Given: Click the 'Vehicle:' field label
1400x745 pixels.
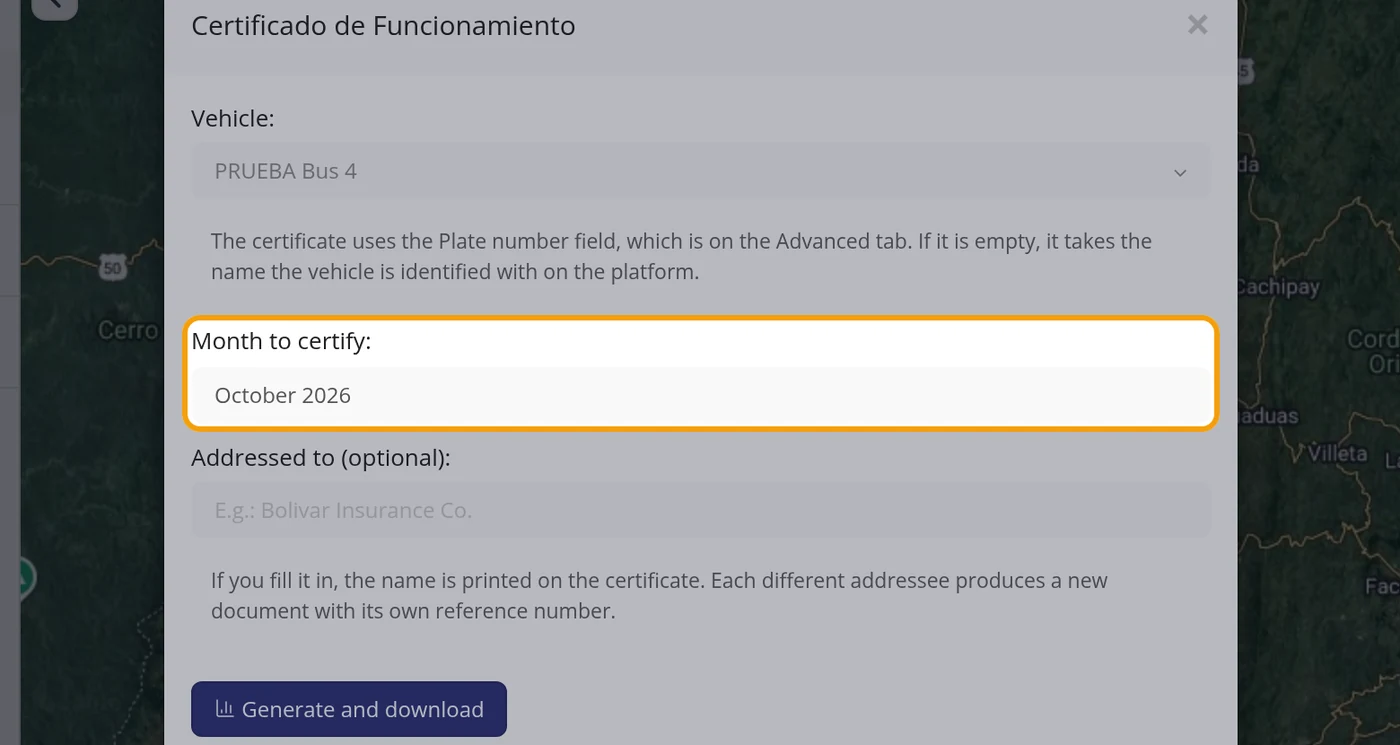Looking at the screenshot, I should point(233,118).
